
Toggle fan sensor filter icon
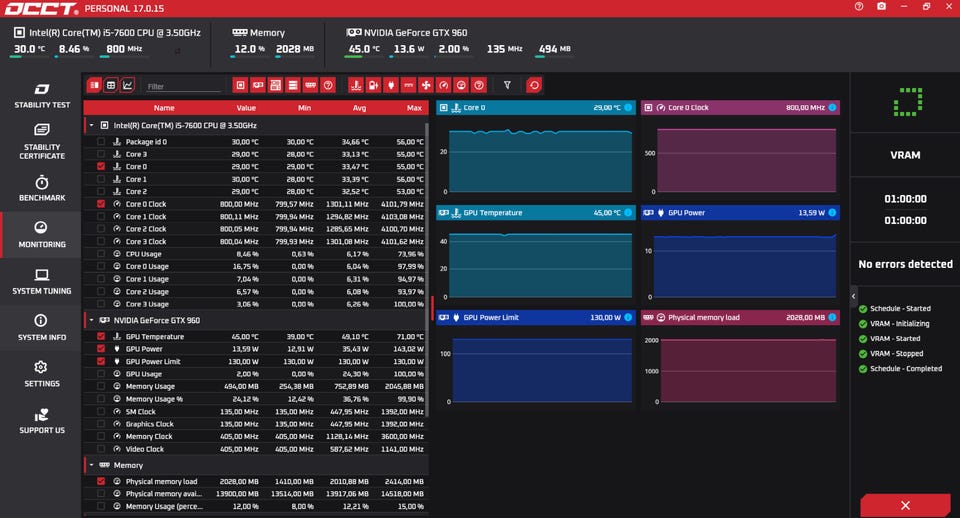[426, 85]
